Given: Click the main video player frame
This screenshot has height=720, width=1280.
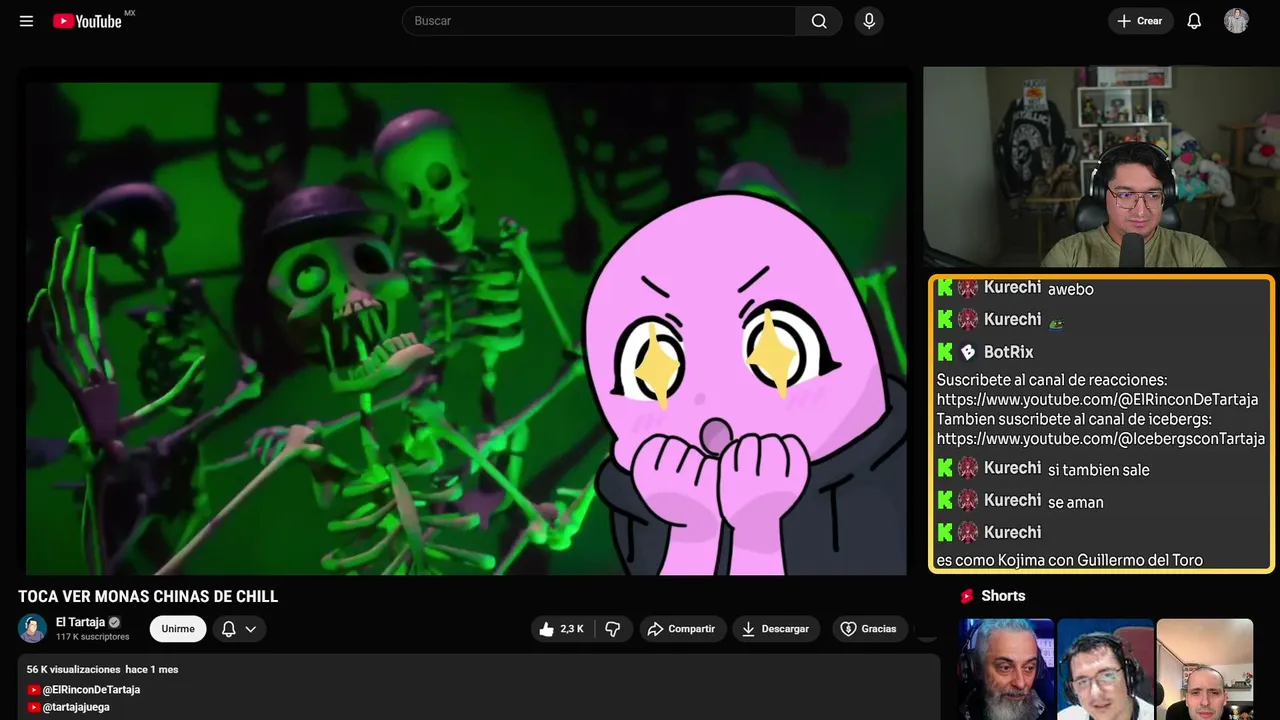Looking at the screenshot, I should (x=466, y=328).
